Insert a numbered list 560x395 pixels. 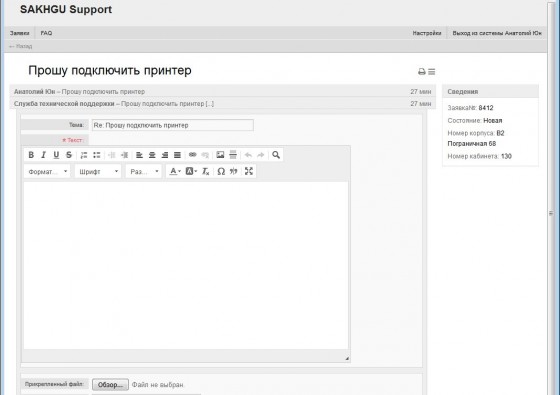[x=84, y=155]
